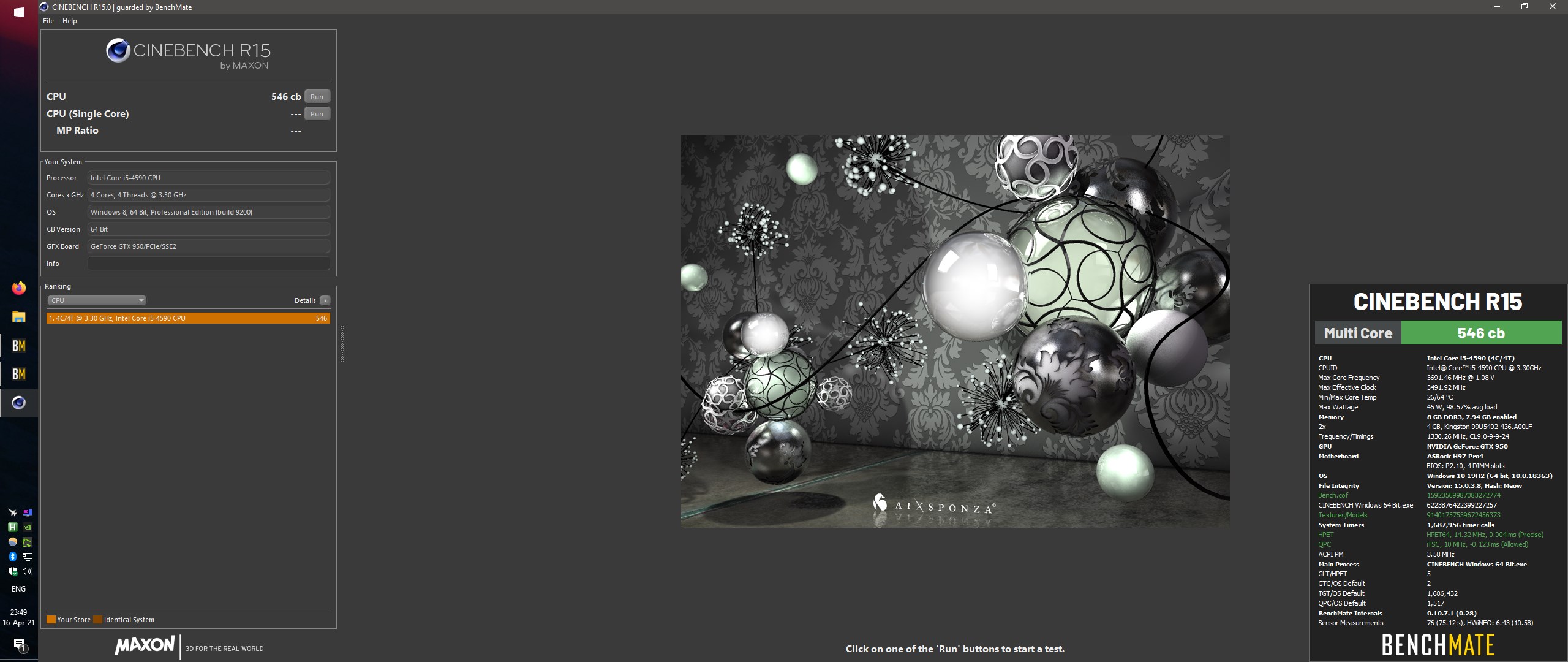Image resolution: width=1568 pixels, height=662 pixels.
Task: Click the Your Score orange legend swatch
Action: tap(51, 620)
